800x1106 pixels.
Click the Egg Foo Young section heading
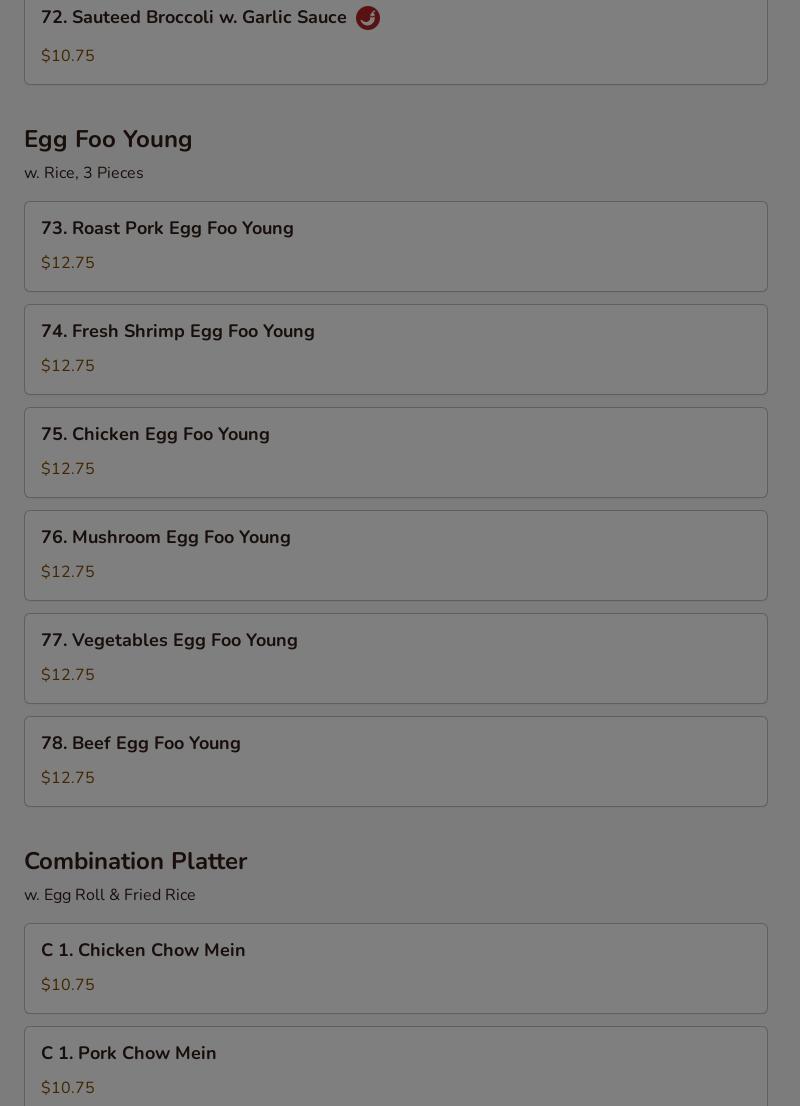(108, 140)
